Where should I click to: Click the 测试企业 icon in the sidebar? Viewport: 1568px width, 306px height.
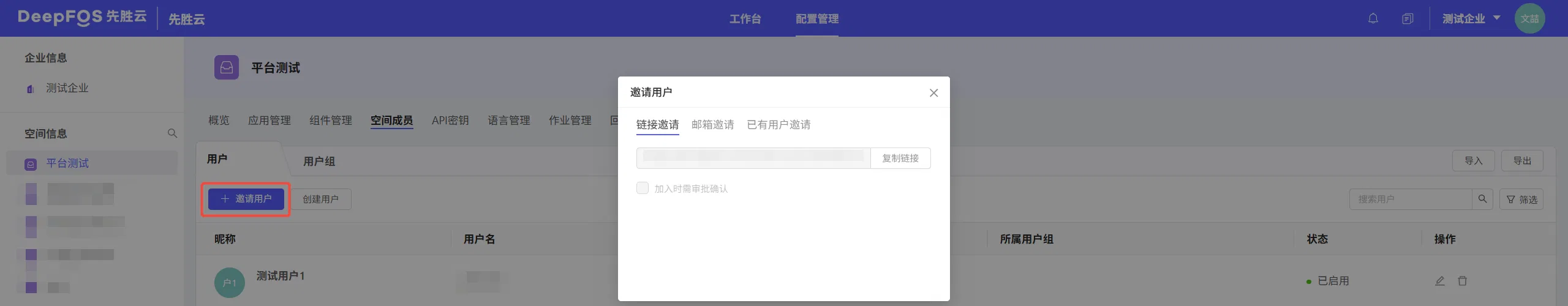(x=30, y=89)
